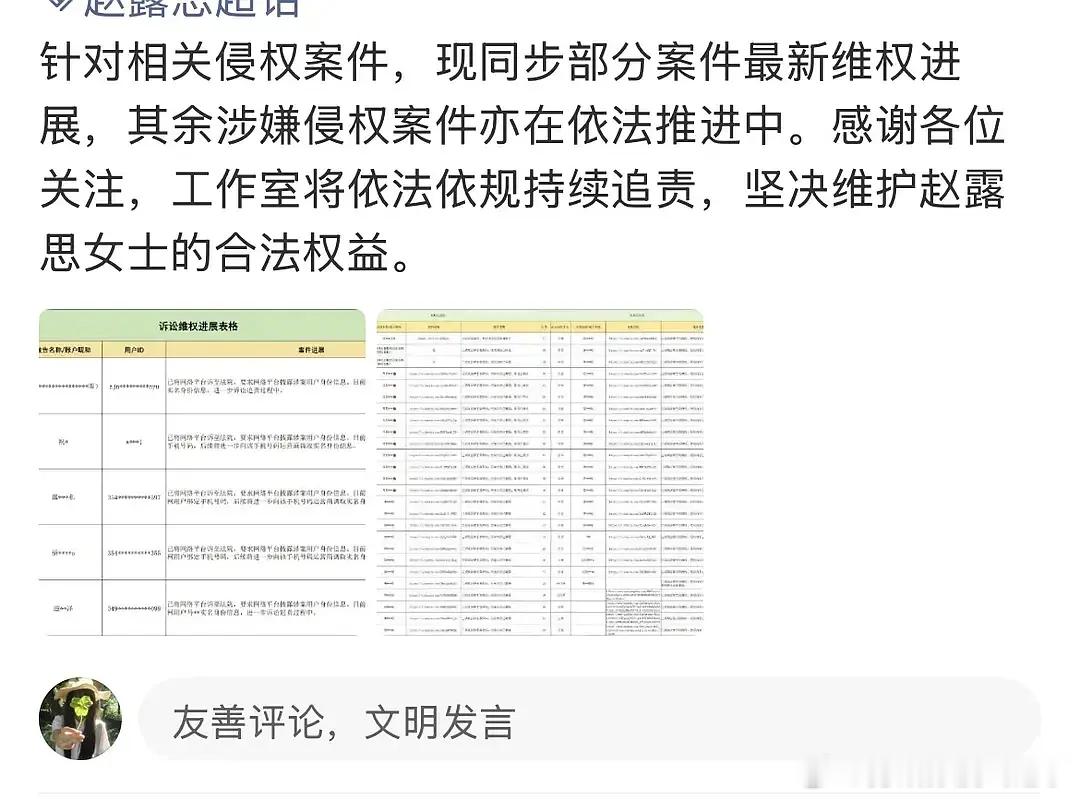Tap the 用户ID column header in table image

(x=134, y=350)
